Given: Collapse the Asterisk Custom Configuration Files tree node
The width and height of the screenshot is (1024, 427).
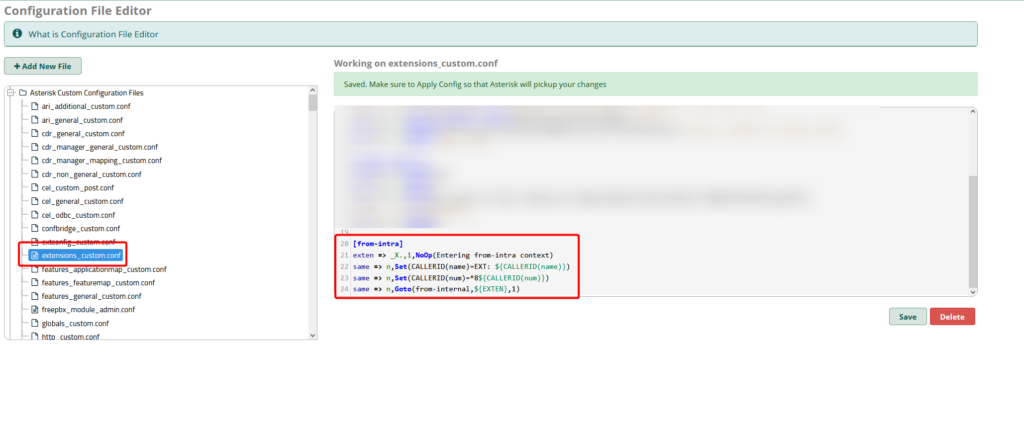Looking at the screenshot, I should point(10,93).
